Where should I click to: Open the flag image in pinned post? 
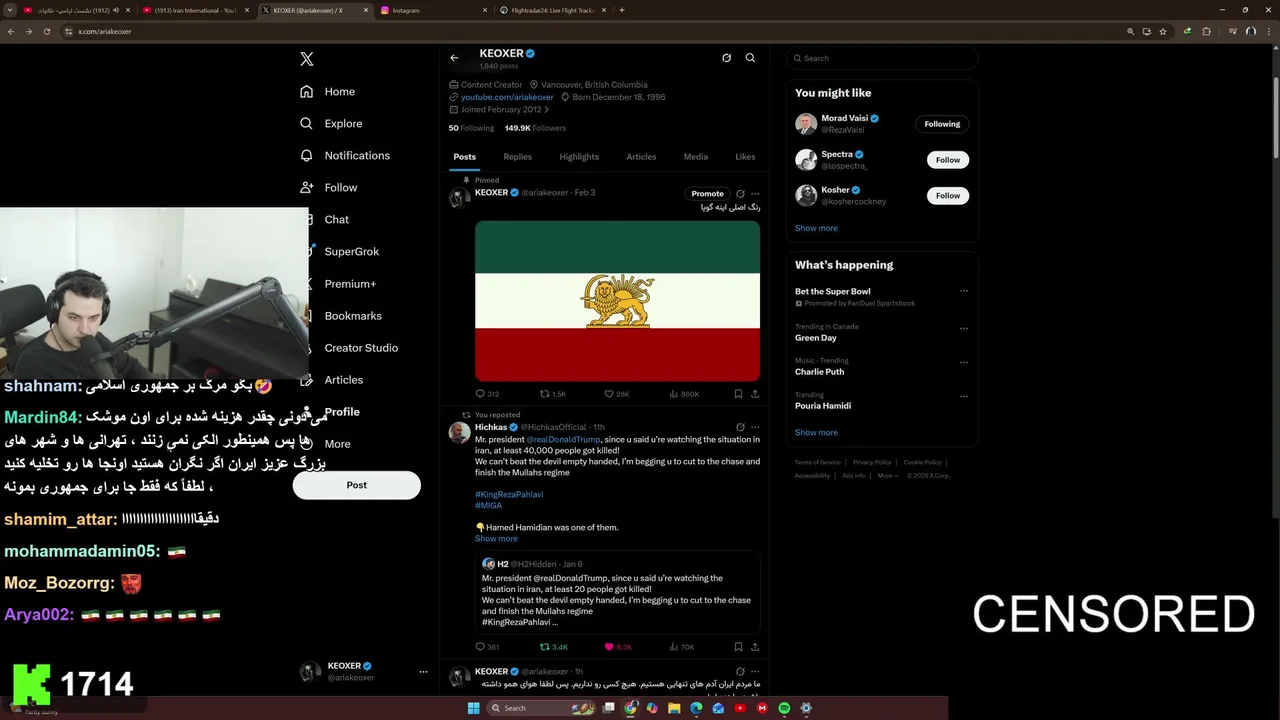pyautogui.click(x=617, y=301)
